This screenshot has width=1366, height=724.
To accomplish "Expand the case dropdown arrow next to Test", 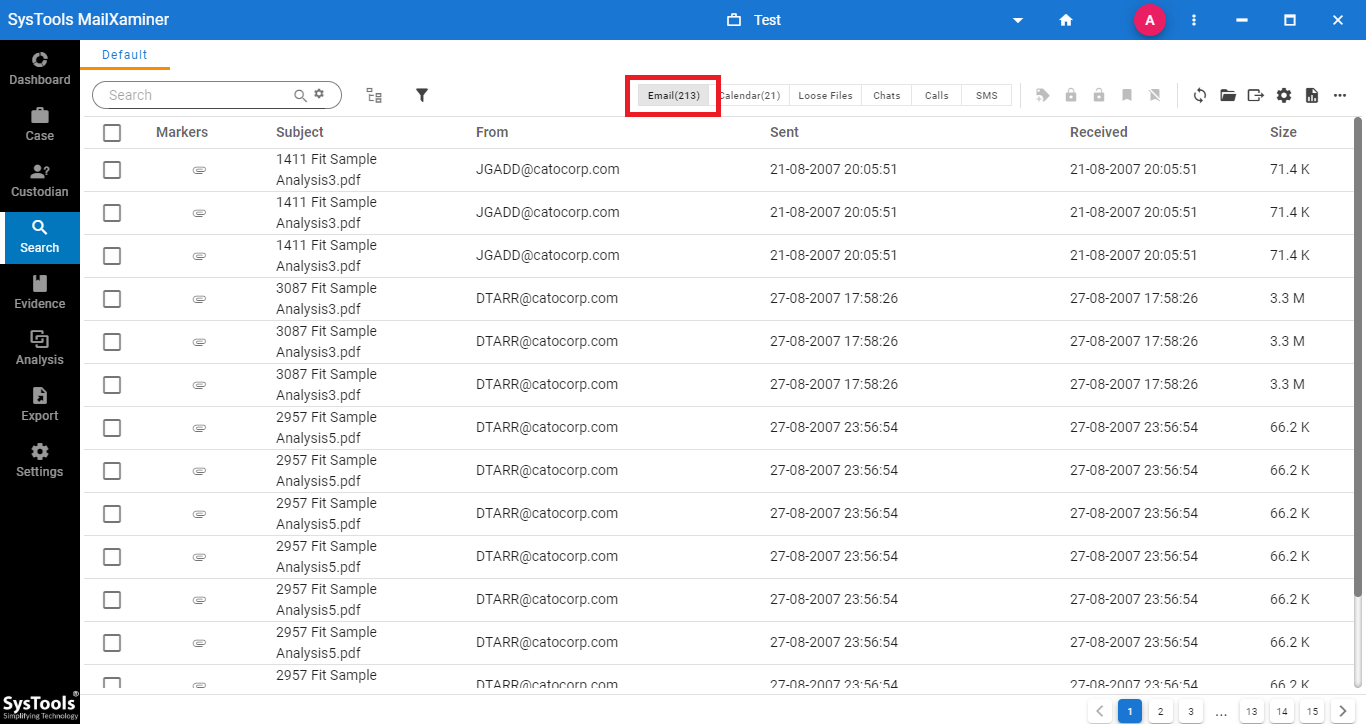I will point(1018,20).
